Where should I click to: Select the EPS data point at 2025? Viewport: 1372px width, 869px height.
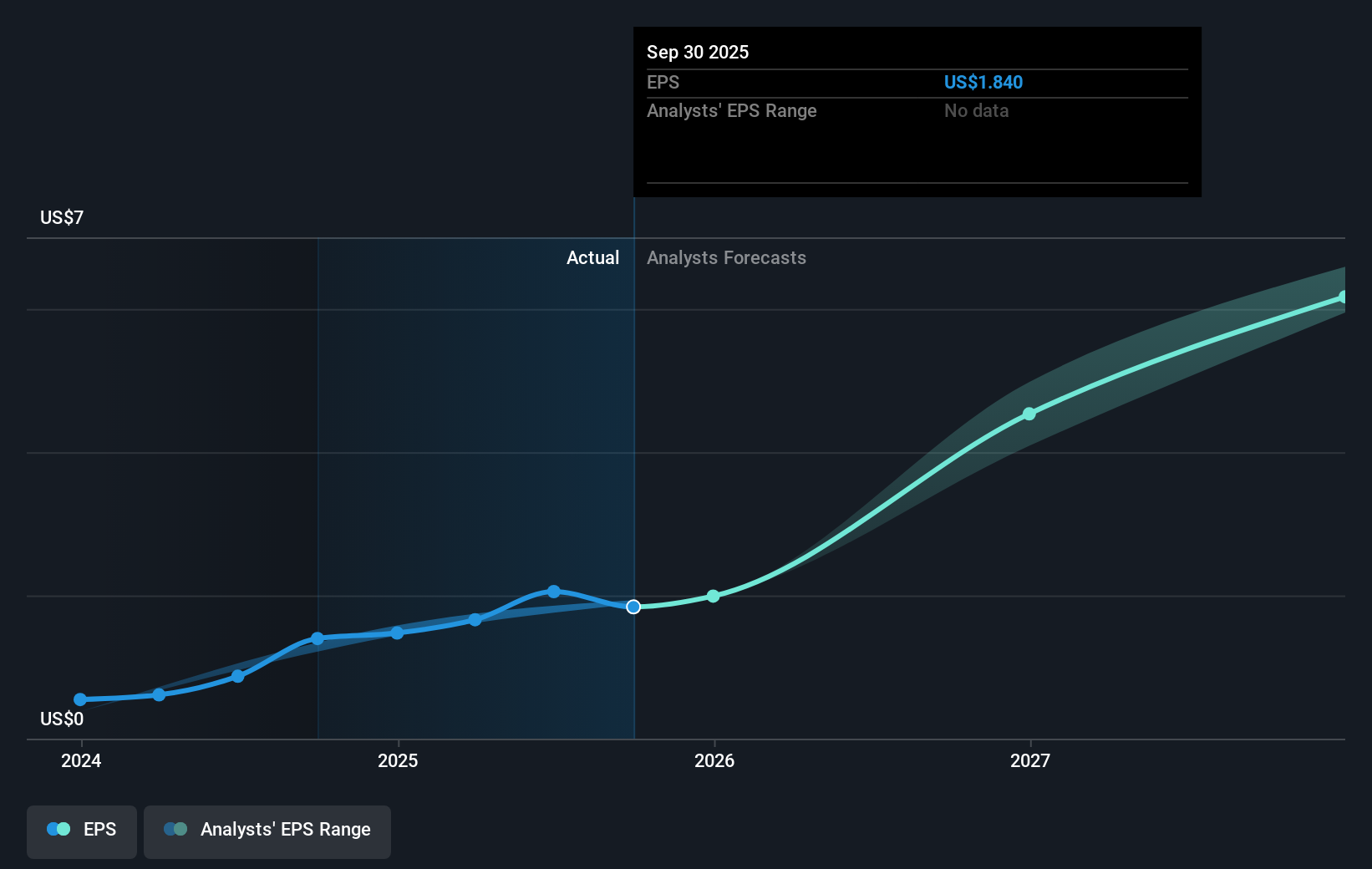397,633
